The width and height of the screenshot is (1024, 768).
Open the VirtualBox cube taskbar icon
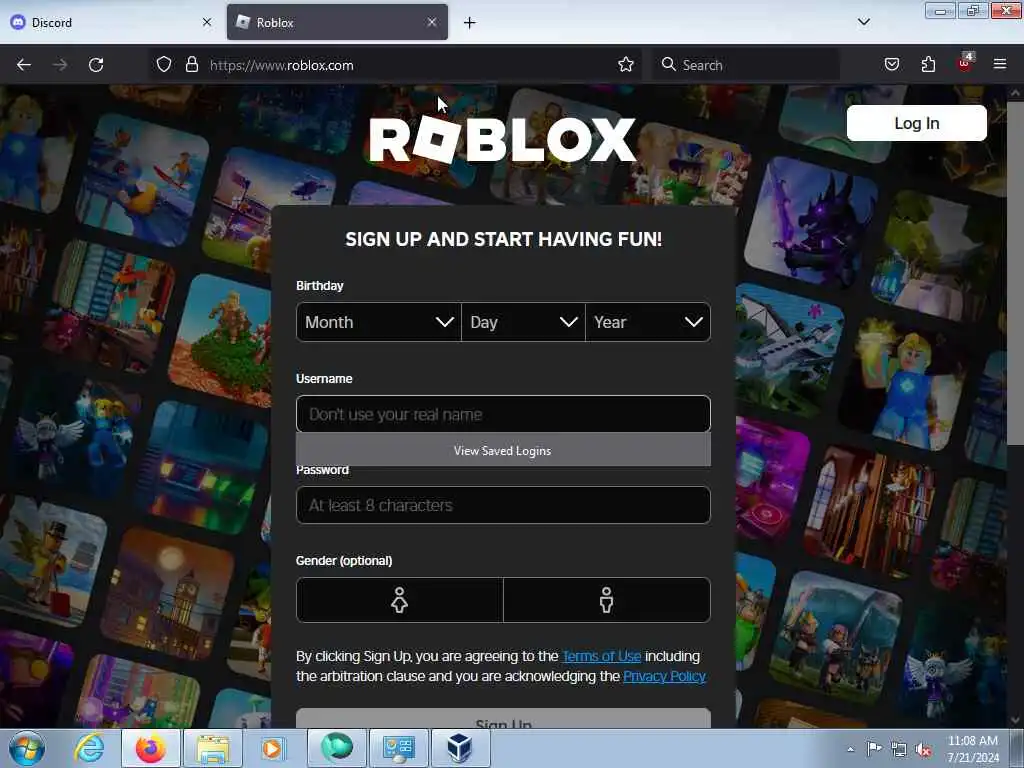(460, 748)
